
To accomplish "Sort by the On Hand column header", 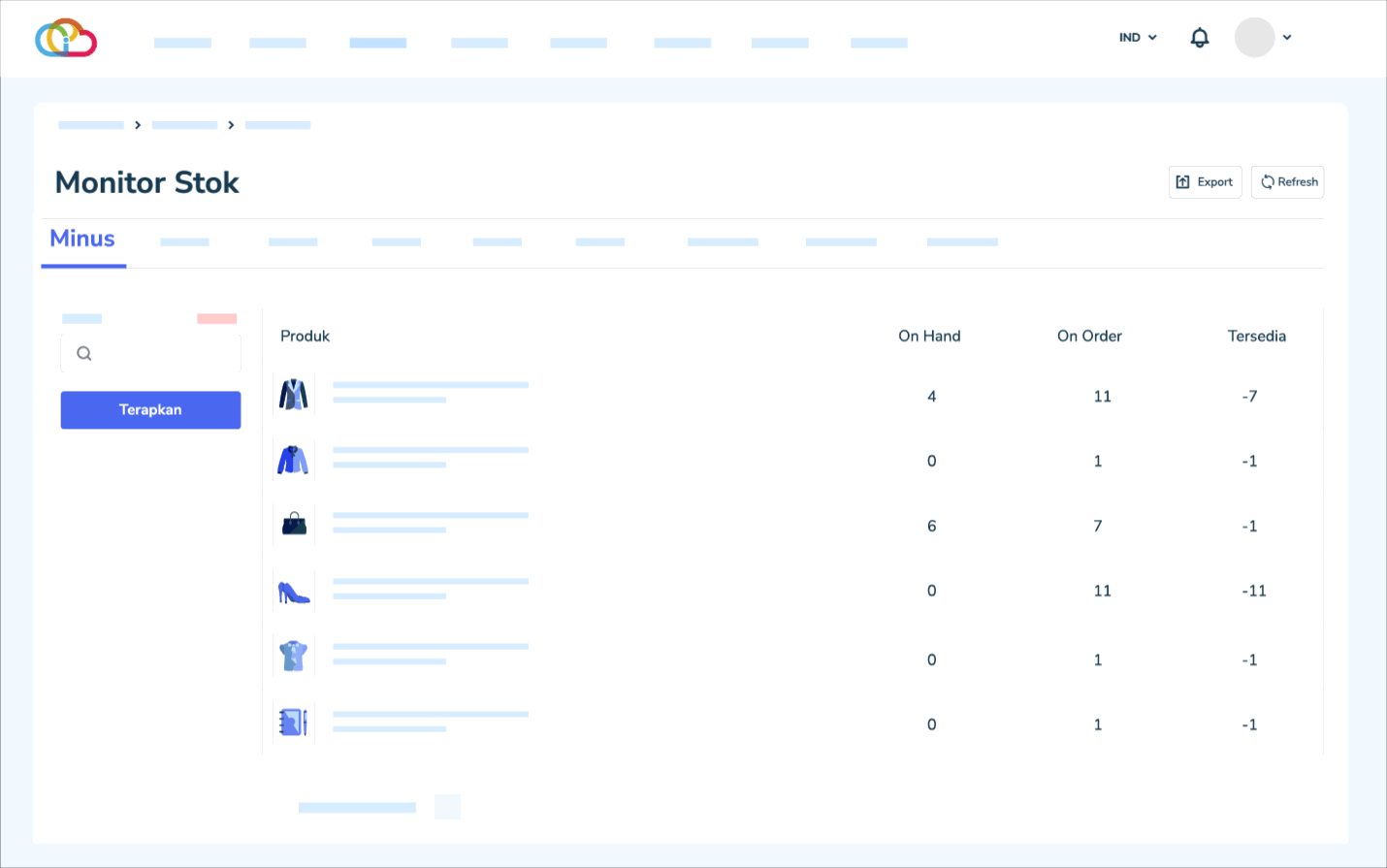I will point(928,337).
